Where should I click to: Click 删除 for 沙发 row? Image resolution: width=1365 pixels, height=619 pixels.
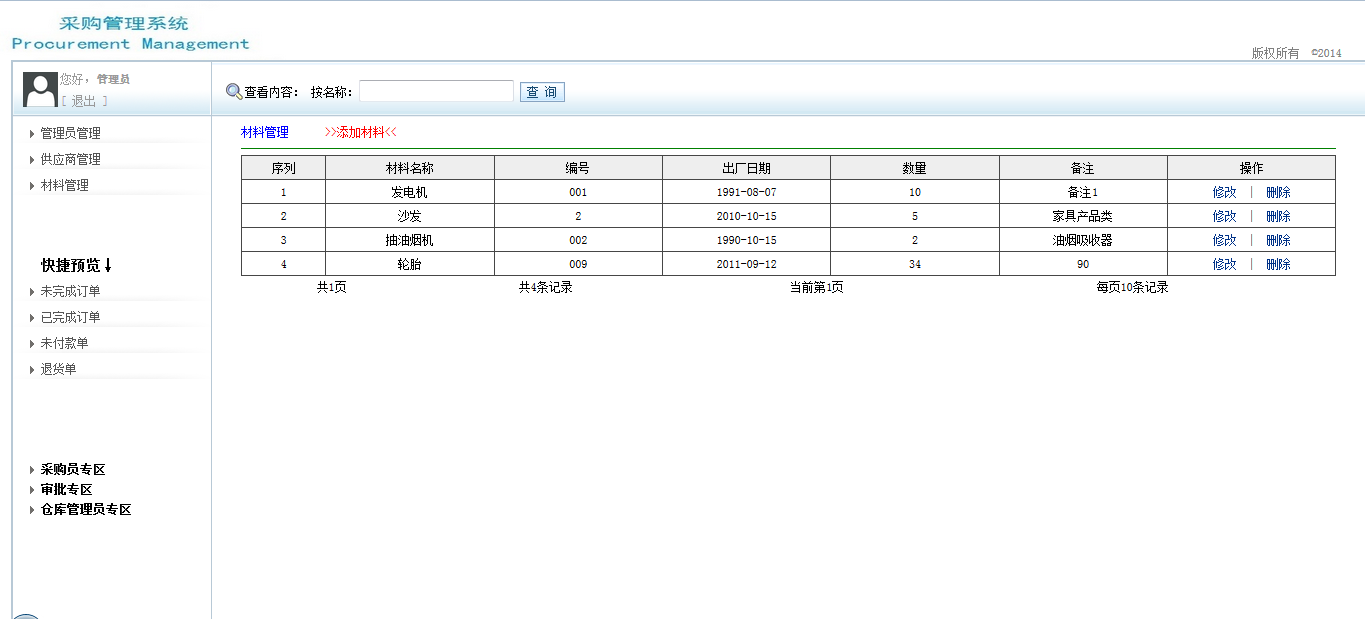pos(1278,216)
